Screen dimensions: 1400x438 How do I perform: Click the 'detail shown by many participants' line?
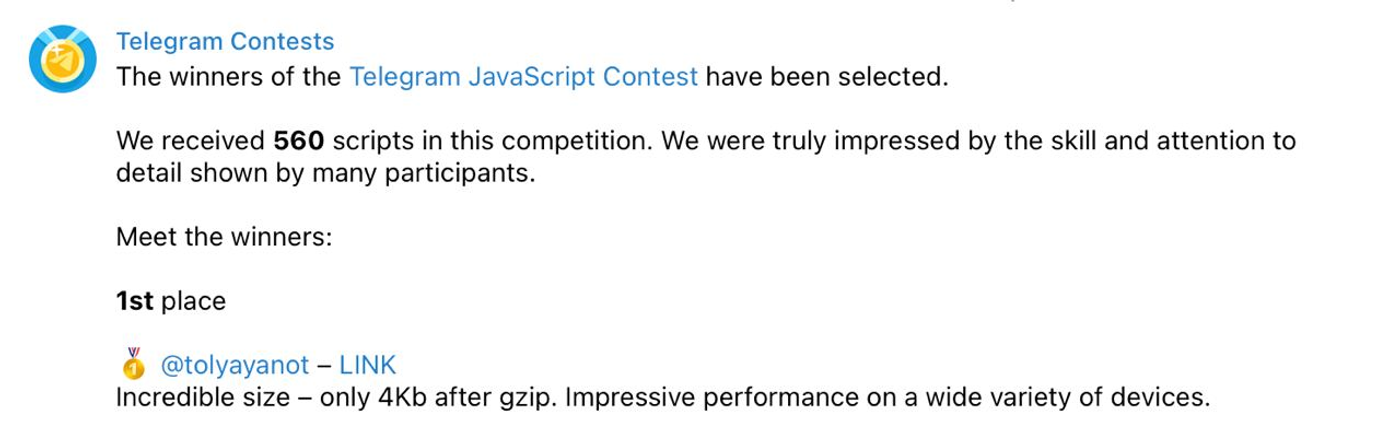(326, 173)
